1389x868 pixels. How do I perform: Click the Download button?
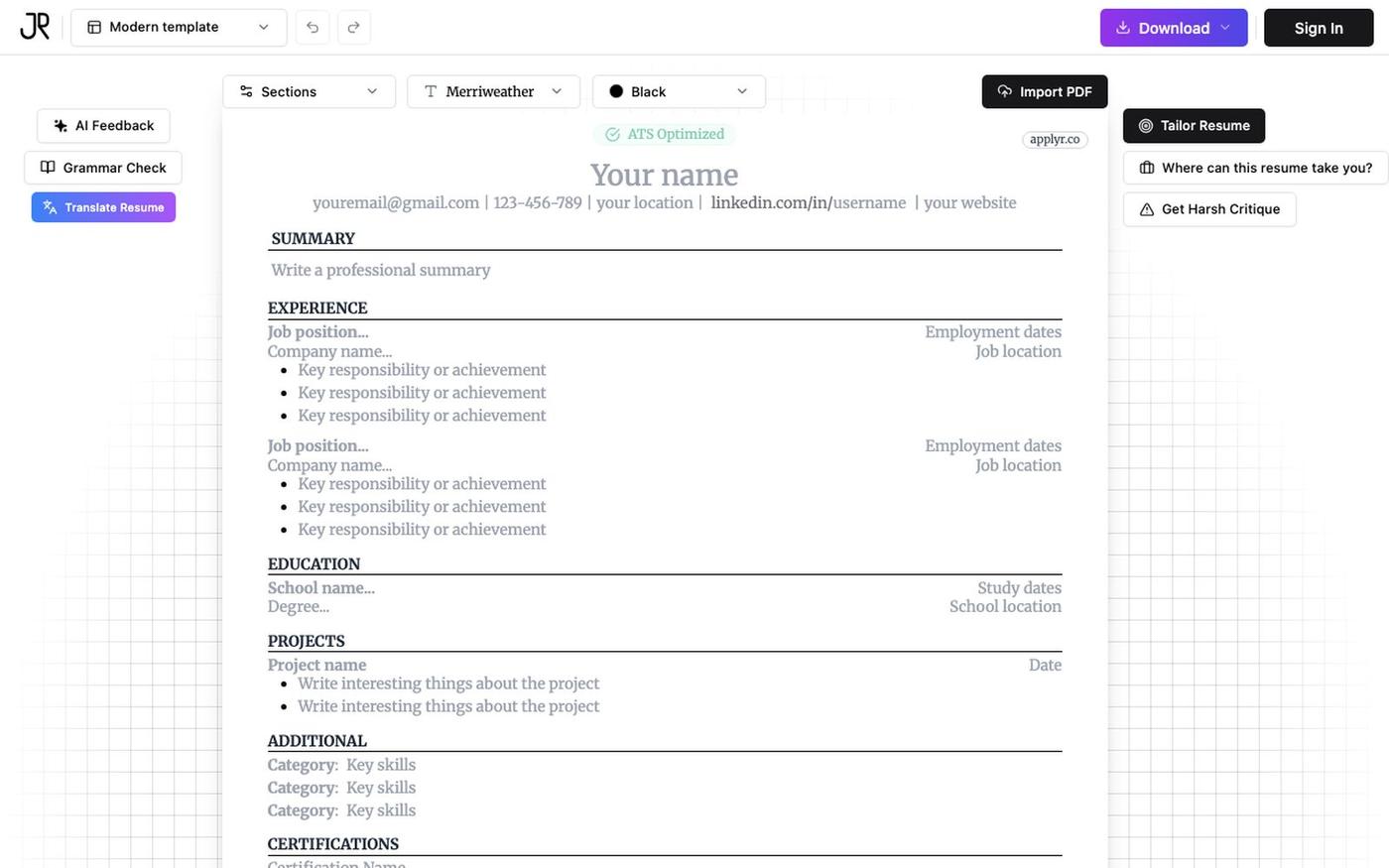click(1174, 28)
